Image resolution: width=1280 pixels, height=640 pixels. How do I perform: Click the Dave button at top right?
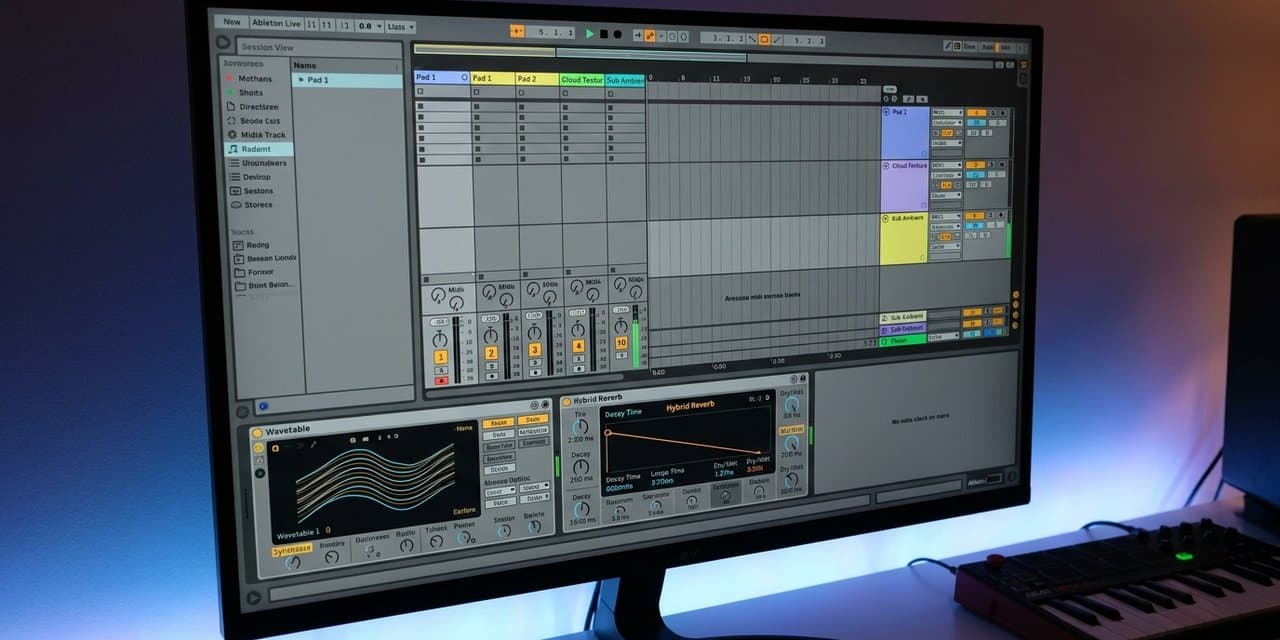(x=970, y=46)
